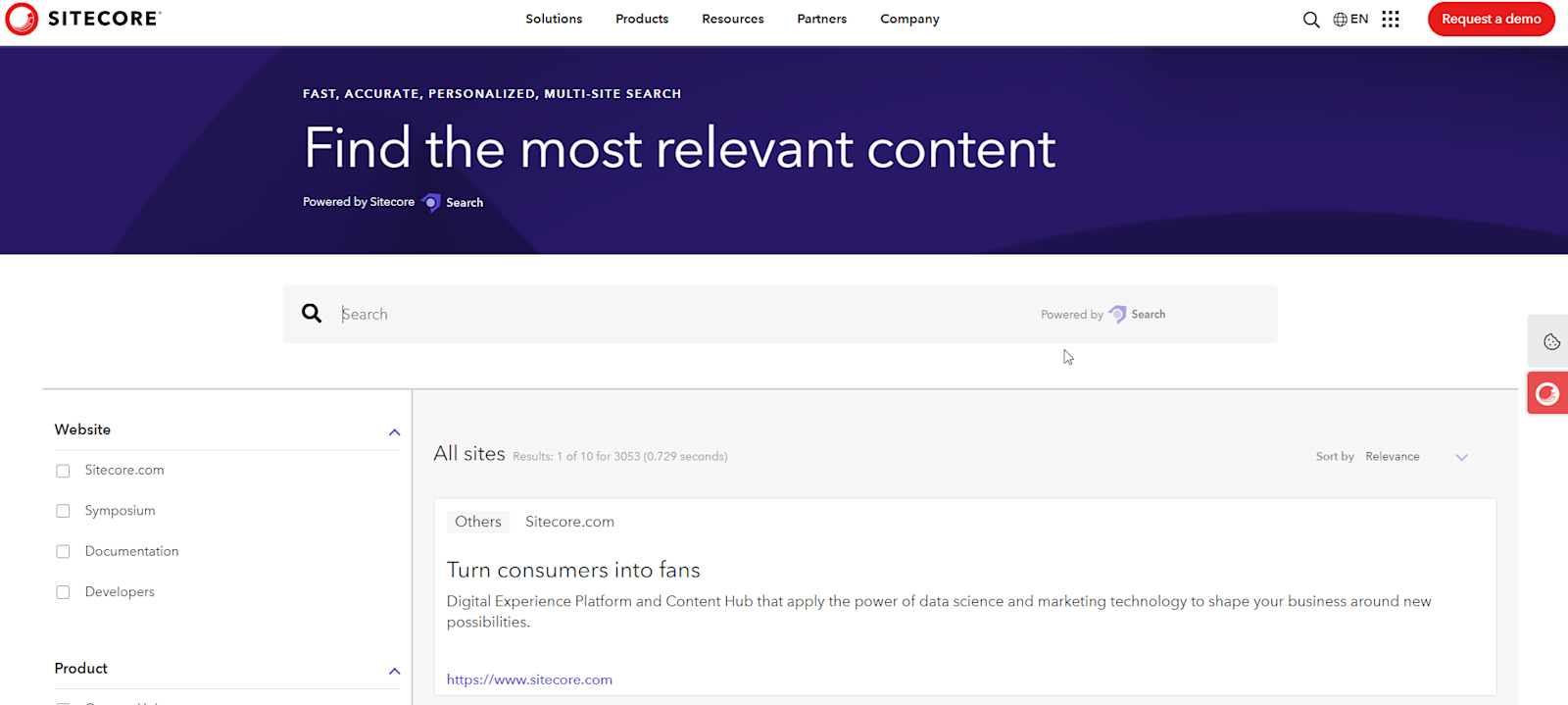Screen dimensions: 1568x705
Task: Click the All sites heading
Action: 469,453
